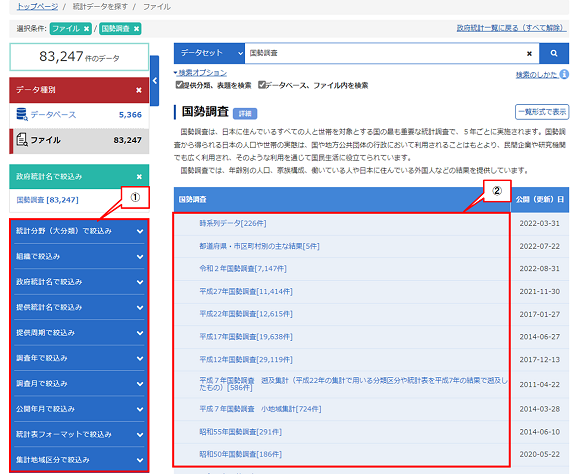Expand 公開年月で絞込み filter
This screenshot has height=474, width=581.
[79, 409]
